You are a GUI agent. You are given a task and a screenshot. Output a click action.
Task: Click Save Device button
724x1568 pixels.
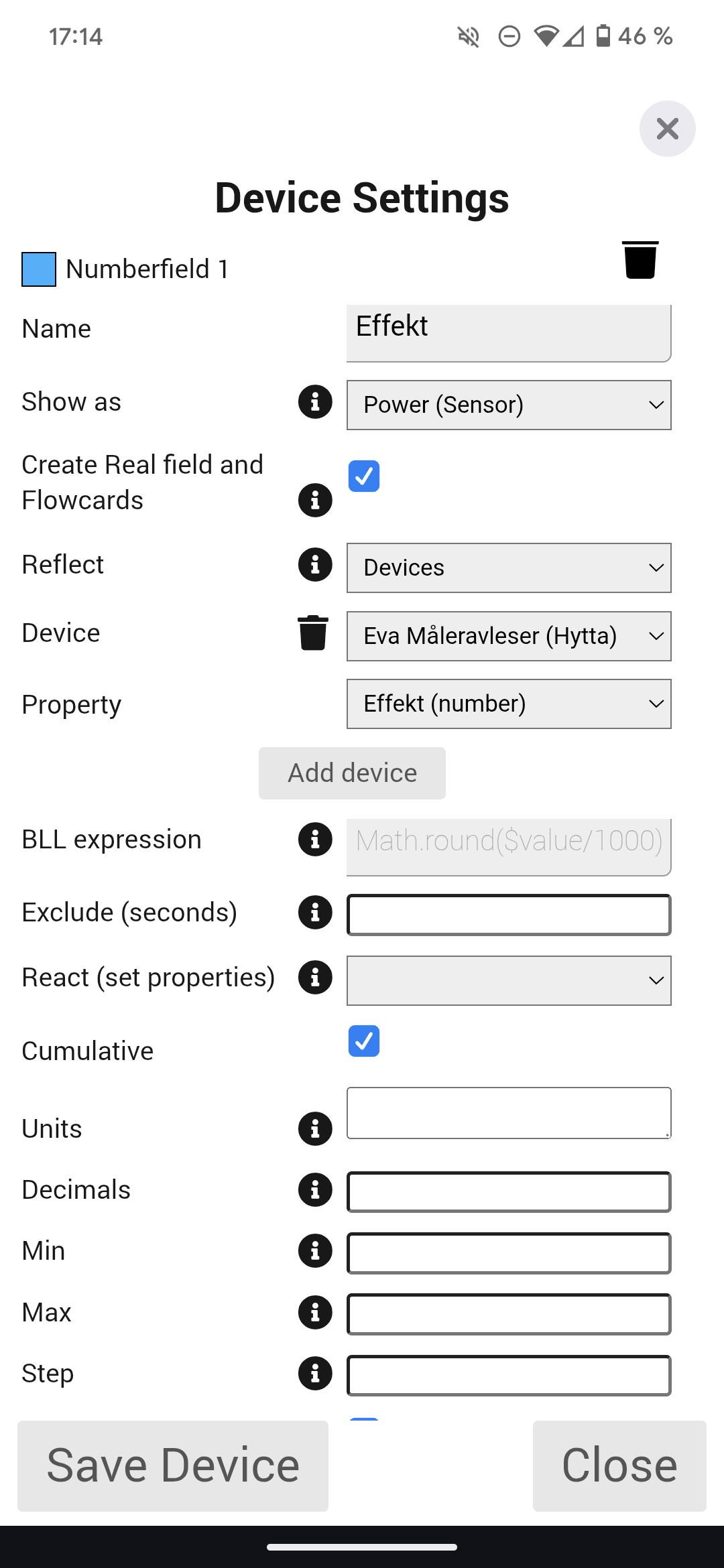[173, 1465]
